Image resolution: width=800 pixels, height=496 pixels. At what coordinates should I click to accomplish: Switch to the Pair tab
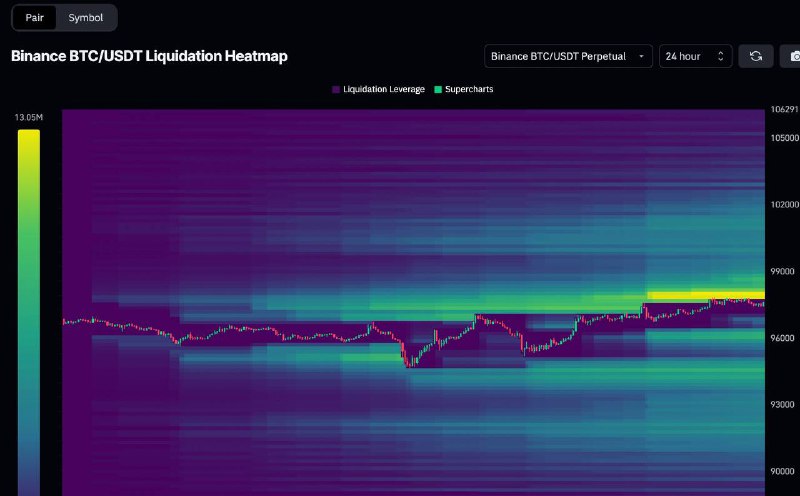pyautogui.click(x=34, y=18)
